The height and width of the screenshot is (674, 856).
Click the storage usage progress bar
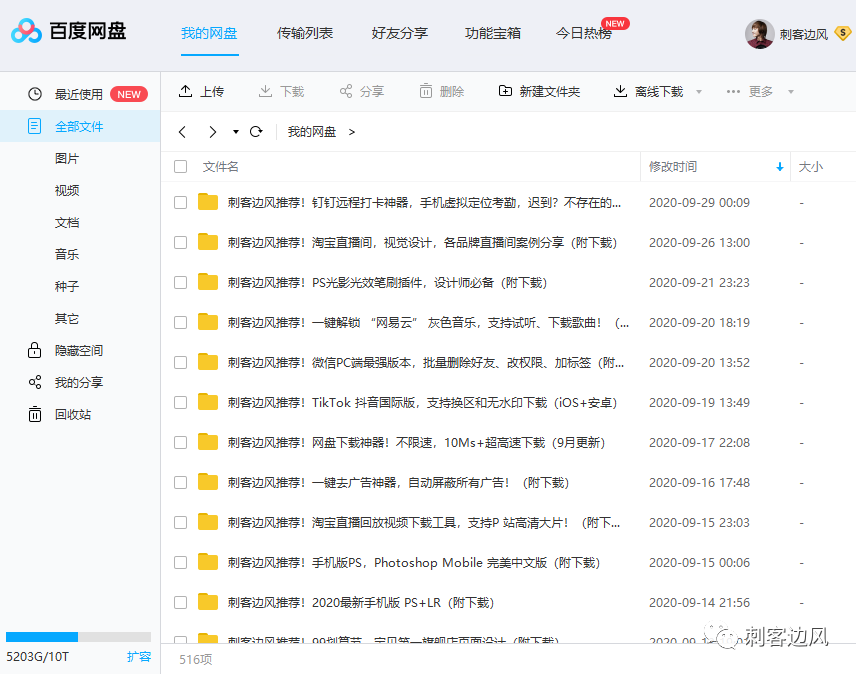78,637
